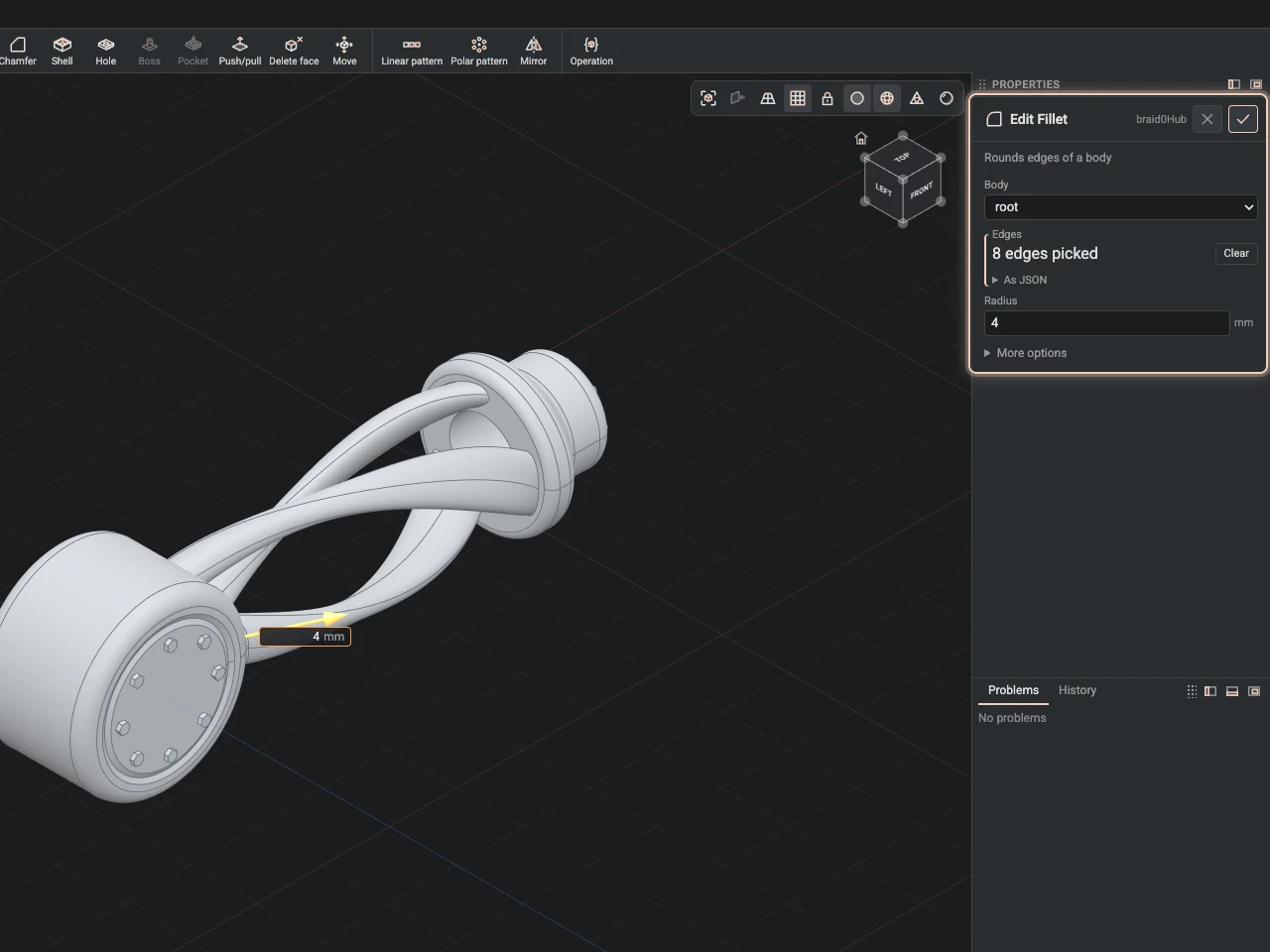Select the Chamfer tool
Image resolution: width=1270 pixels, height=952 pixels.
(17, 51)
